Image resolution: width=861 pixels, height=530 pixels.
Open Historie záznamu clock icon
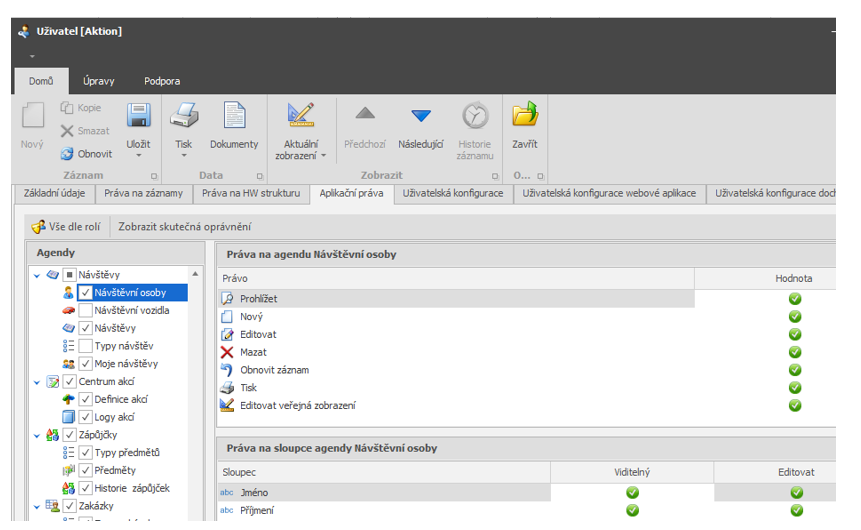pos(475,115)
